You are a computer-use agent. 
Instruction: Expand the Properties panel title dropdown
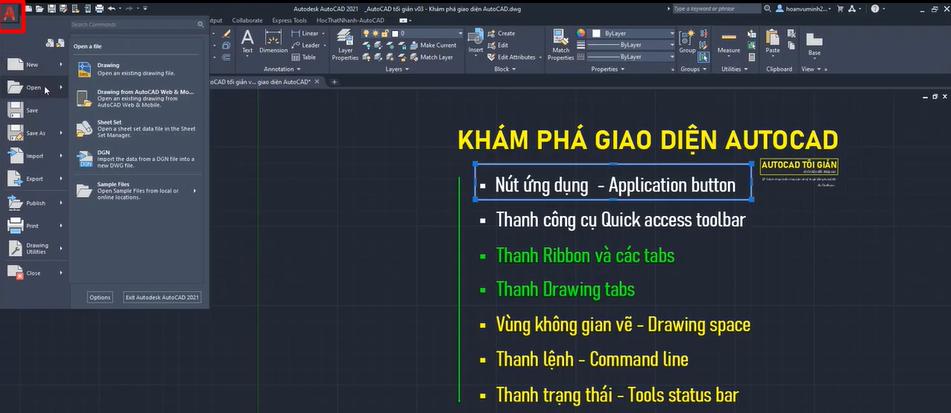(607, 69)
